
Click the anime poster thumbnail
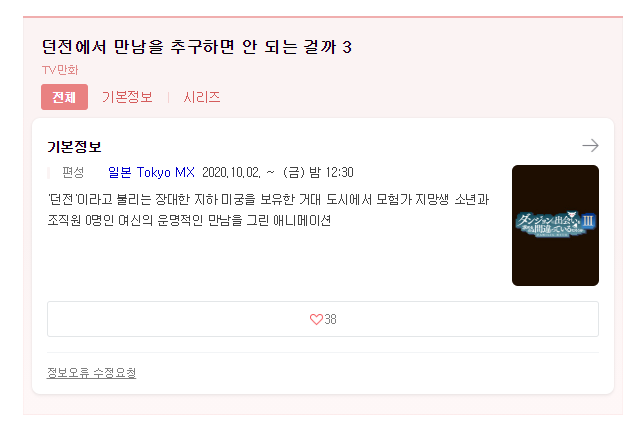[555, 225]
